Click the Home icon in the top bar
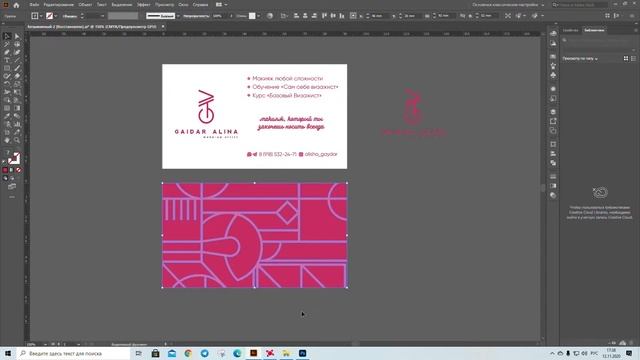640x360 pixels. click(x=16, y=5)
